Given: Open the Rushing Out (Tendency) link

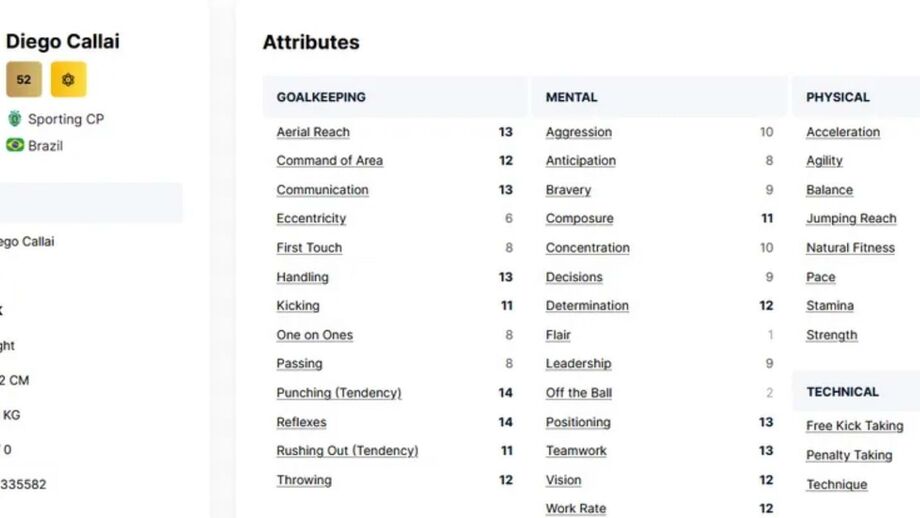Looking at the screenshot, I should coord(347,451).
